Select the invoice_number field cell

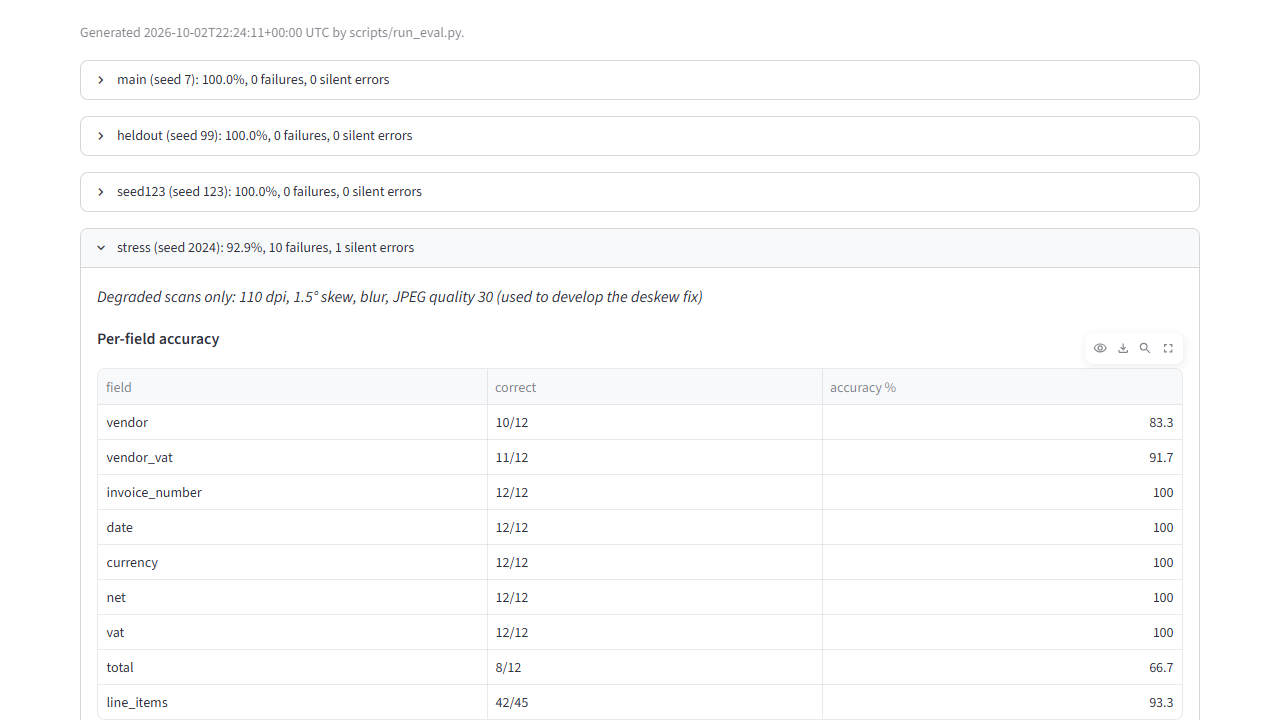[x=292, y=492]
